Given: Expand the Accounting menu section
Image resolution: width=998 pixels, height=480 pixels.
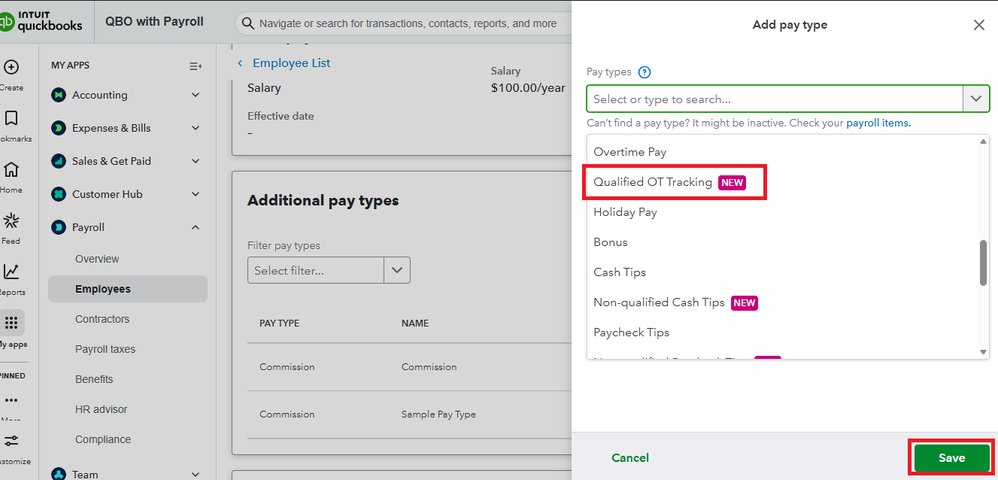Looking at the screenshot, I should tap(195, 95).
